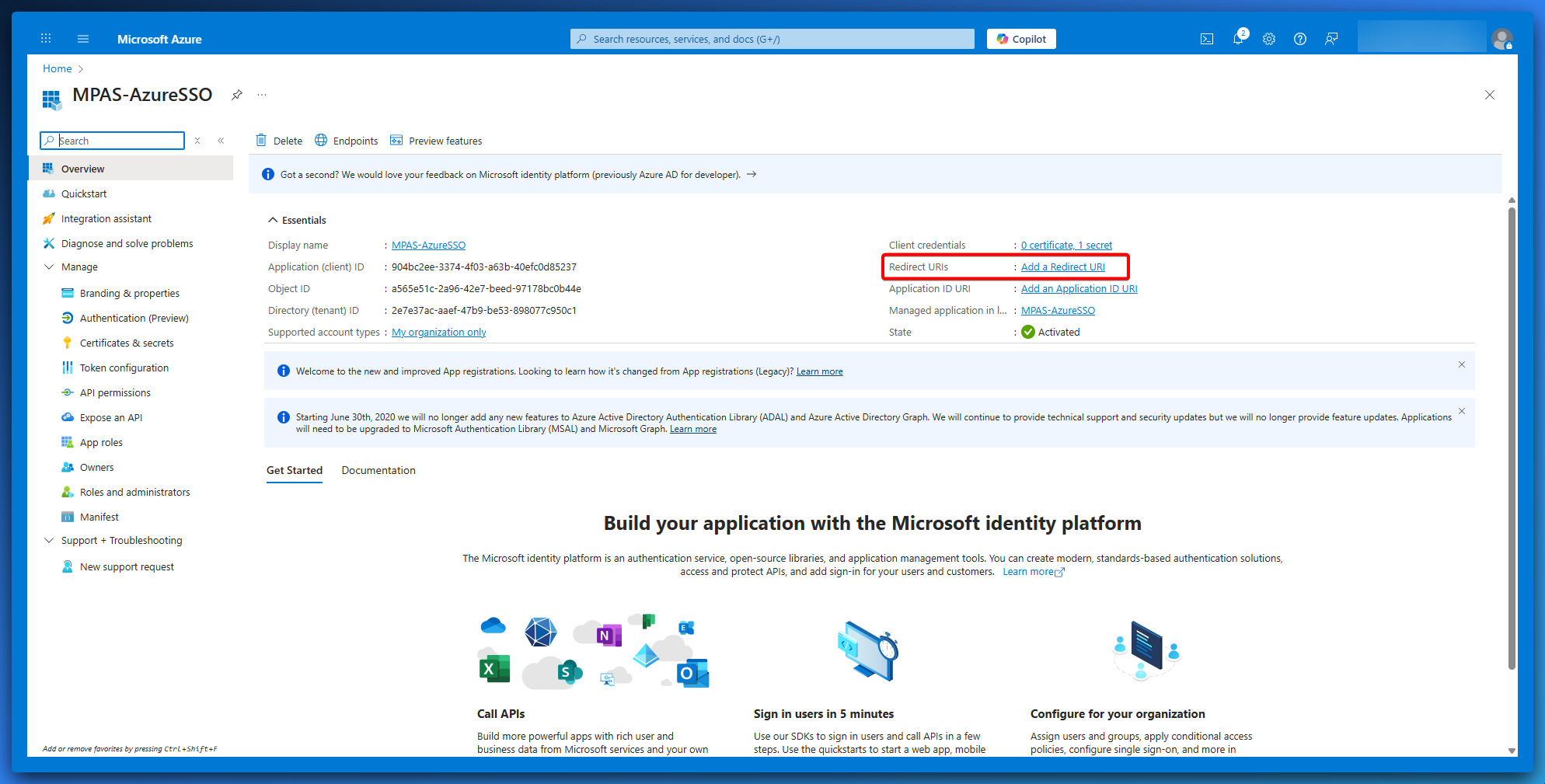Open the managed application MPAS-AzureSSO link

point(1058,310)
